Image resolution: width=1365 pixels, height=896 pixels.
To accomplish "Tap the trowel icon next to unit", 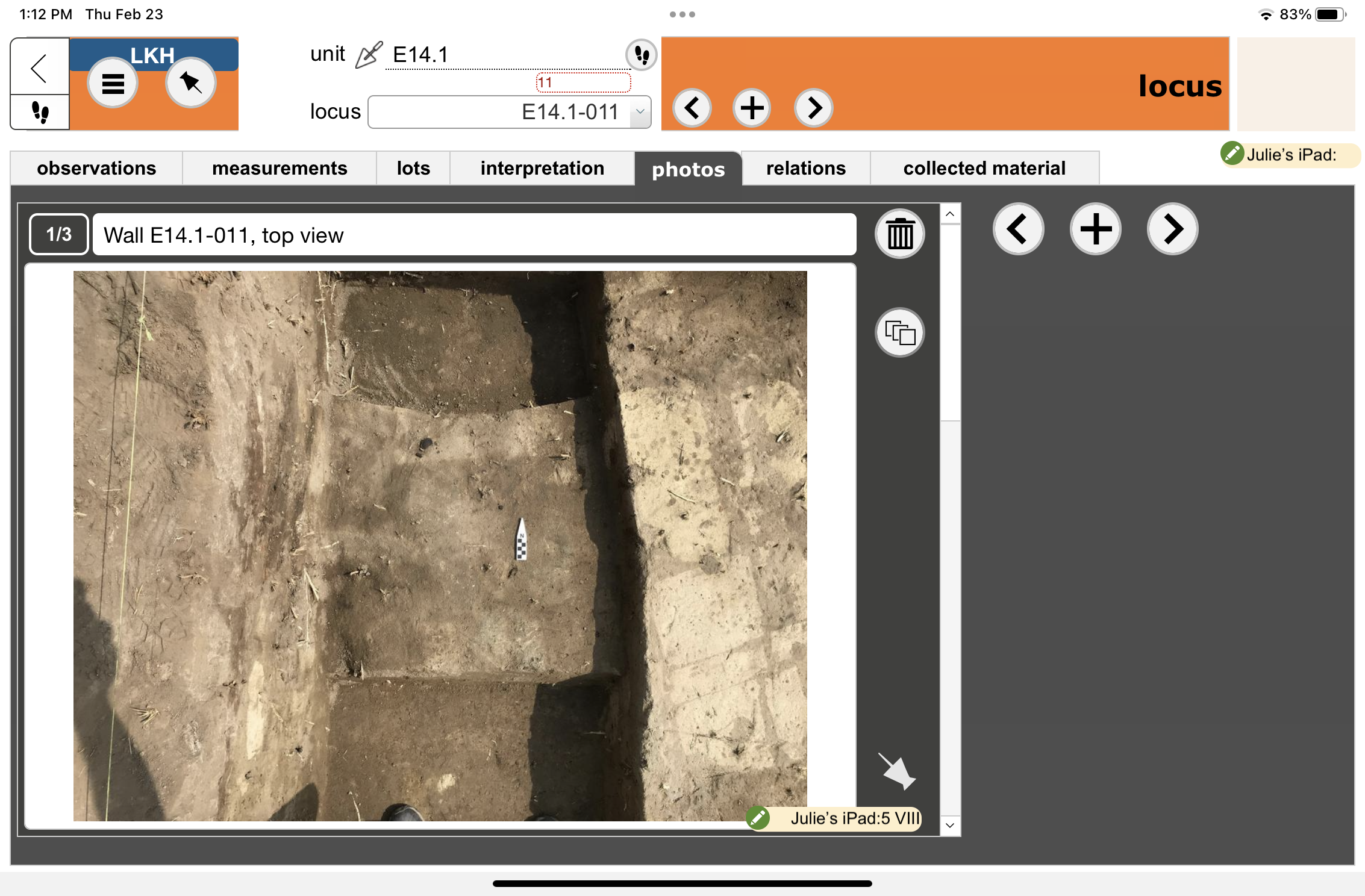I will click(369, 55).
